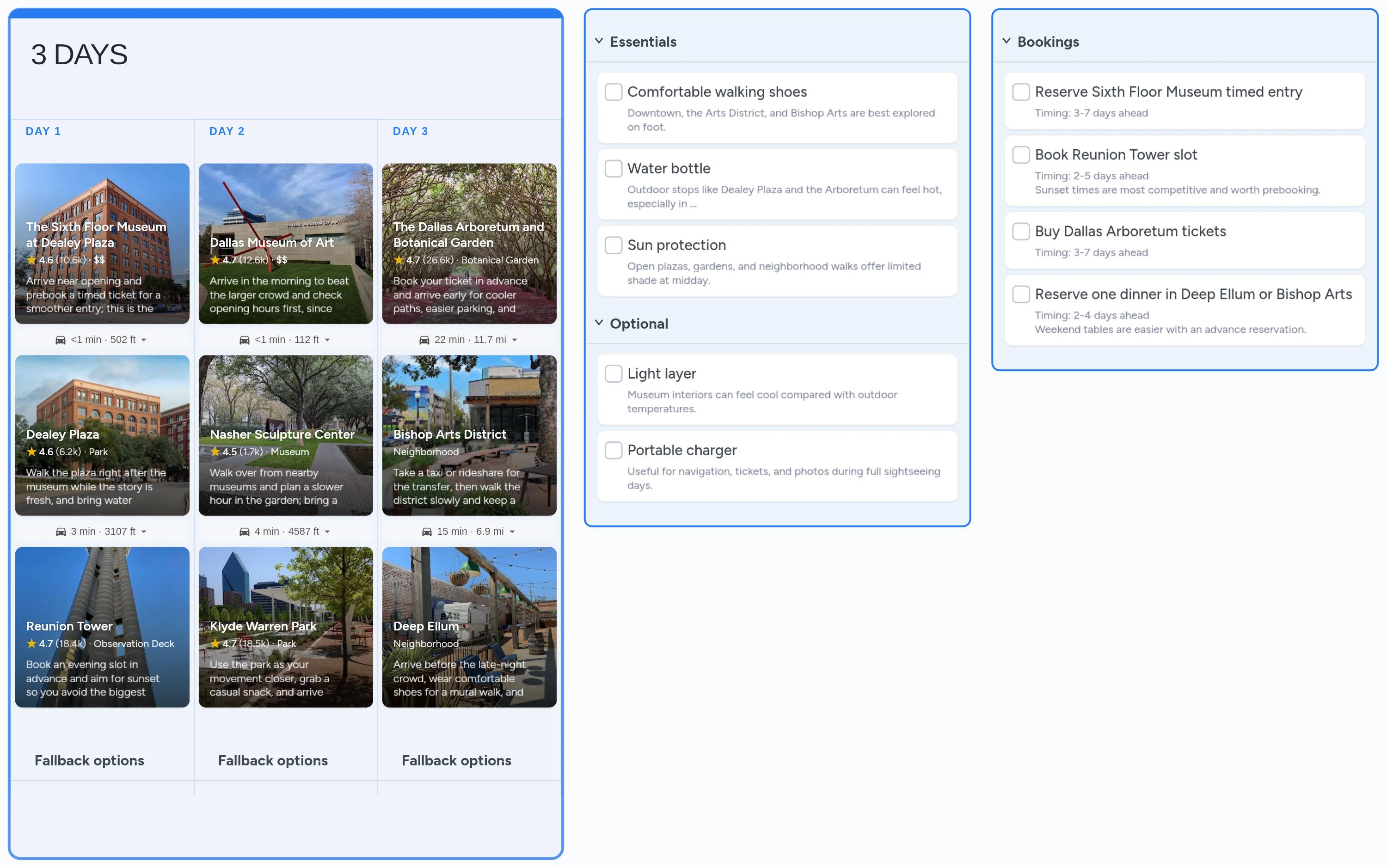The height and width of the screenshot is (868, 1387).
Task: Select the DAY 3 column header
Action: pos(410,131)
